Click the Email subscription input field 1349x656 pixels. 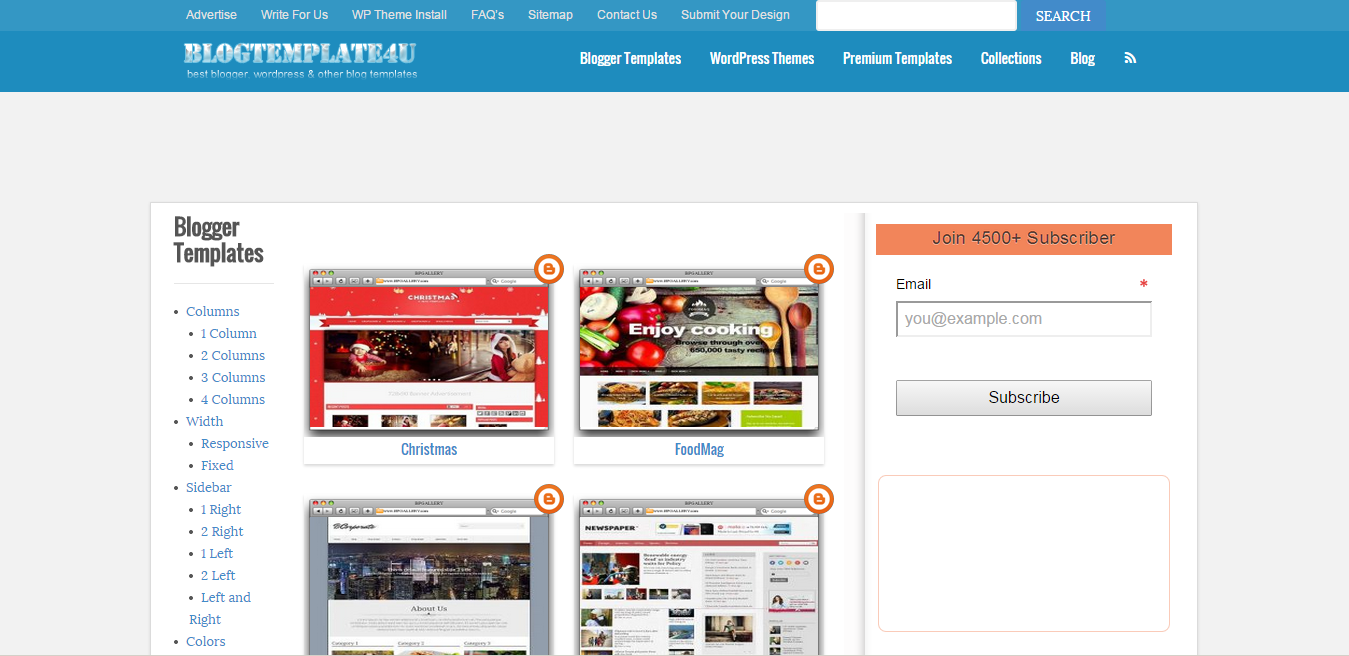(x=1024, y=319)
